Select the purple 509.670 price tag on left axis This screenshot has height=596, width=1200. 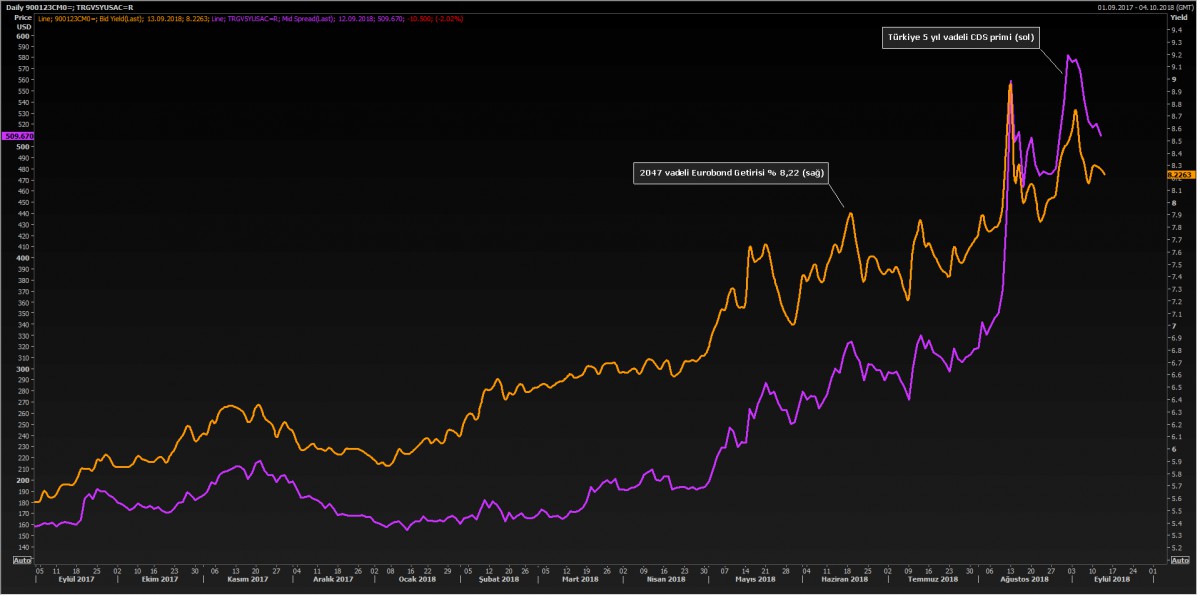point(17,135)
